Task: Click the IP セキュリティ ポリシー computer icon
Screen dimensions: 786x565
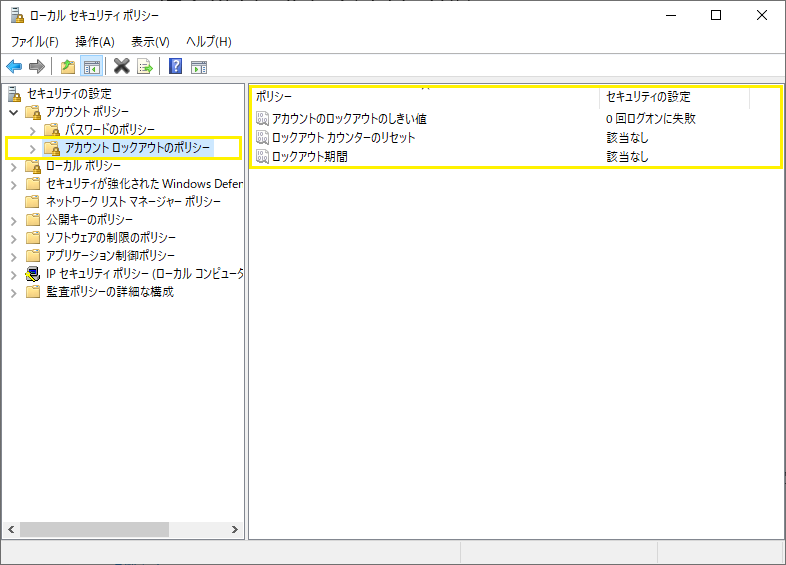Action: coord(33,274)
